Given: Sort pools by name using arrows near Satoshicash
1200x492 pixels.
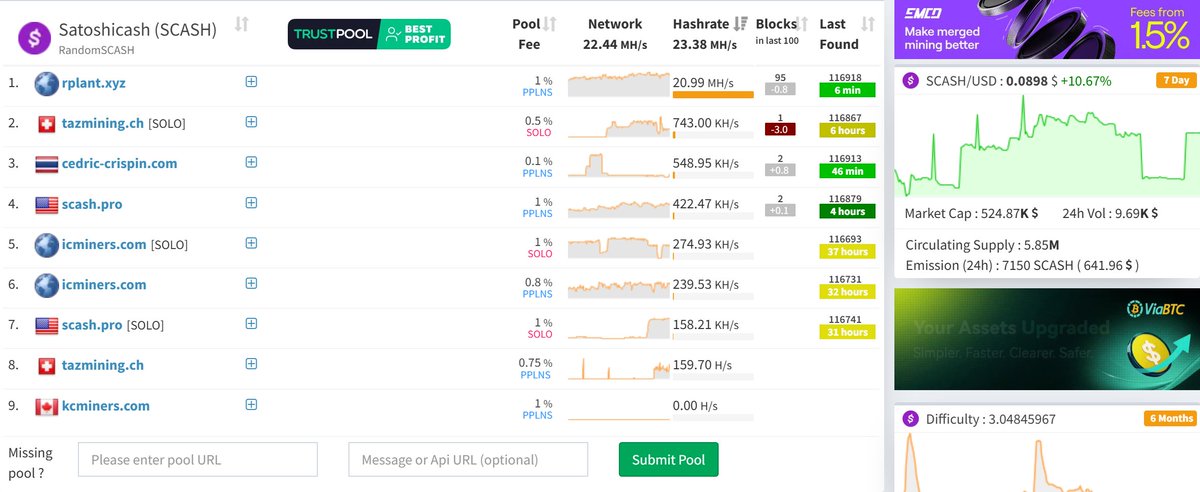Looking at the screenshot, I should tap(241, 24).
